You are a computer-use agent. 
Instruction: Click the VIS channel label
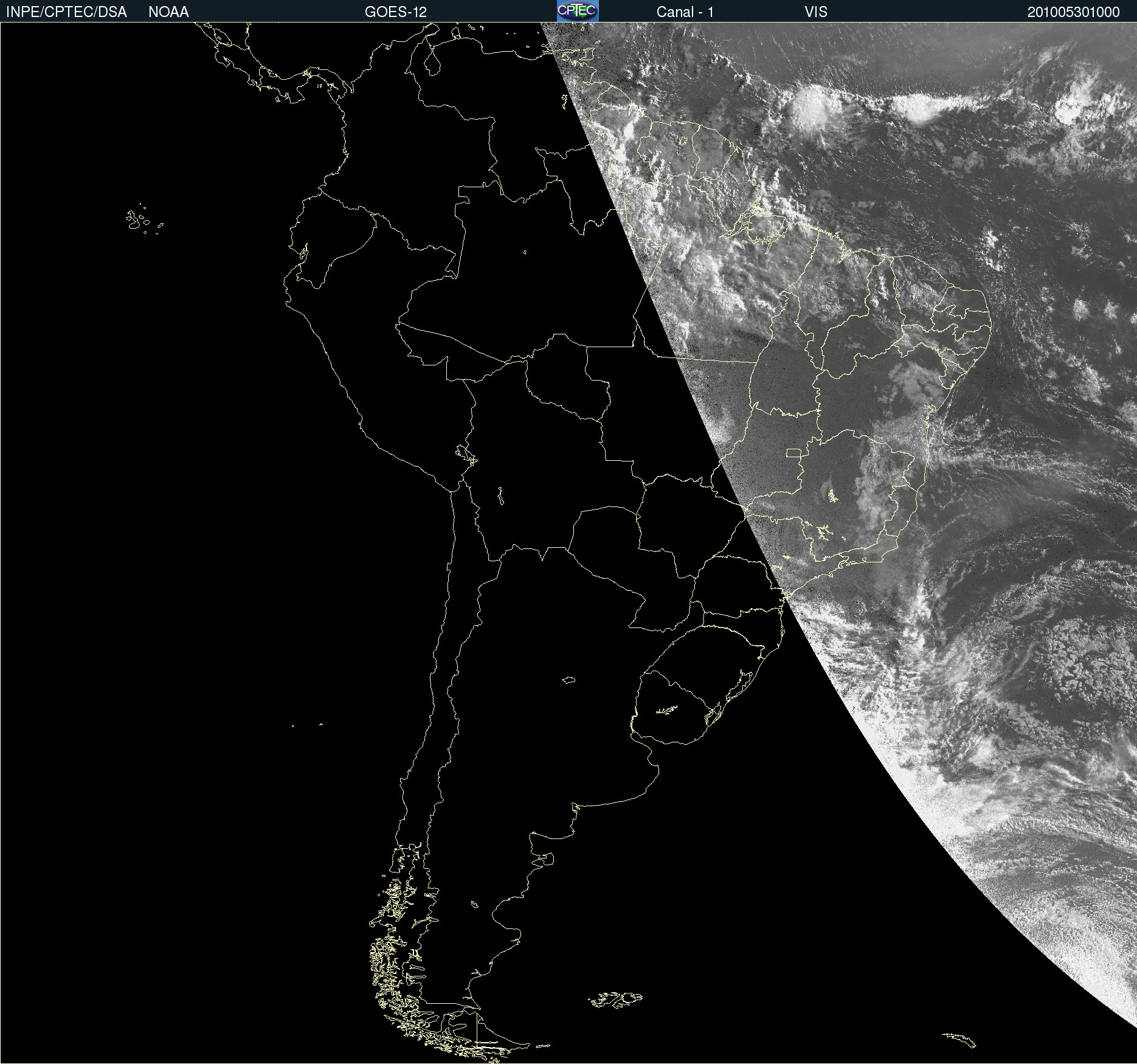click(x=816, y=12)
